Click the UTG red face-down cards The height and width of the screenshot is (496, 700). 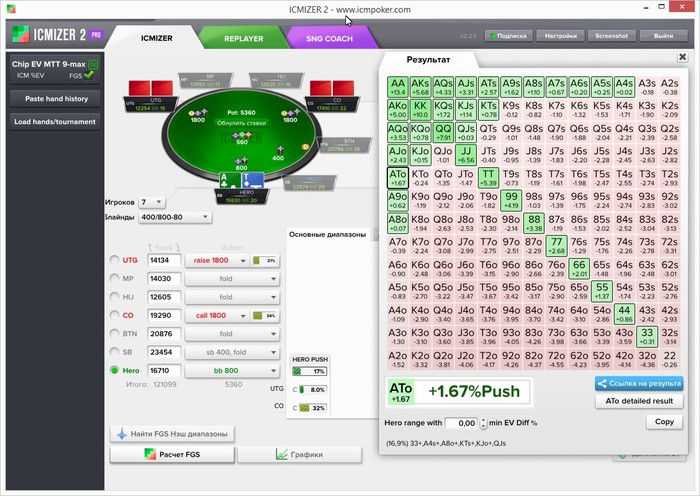[150, 88]
